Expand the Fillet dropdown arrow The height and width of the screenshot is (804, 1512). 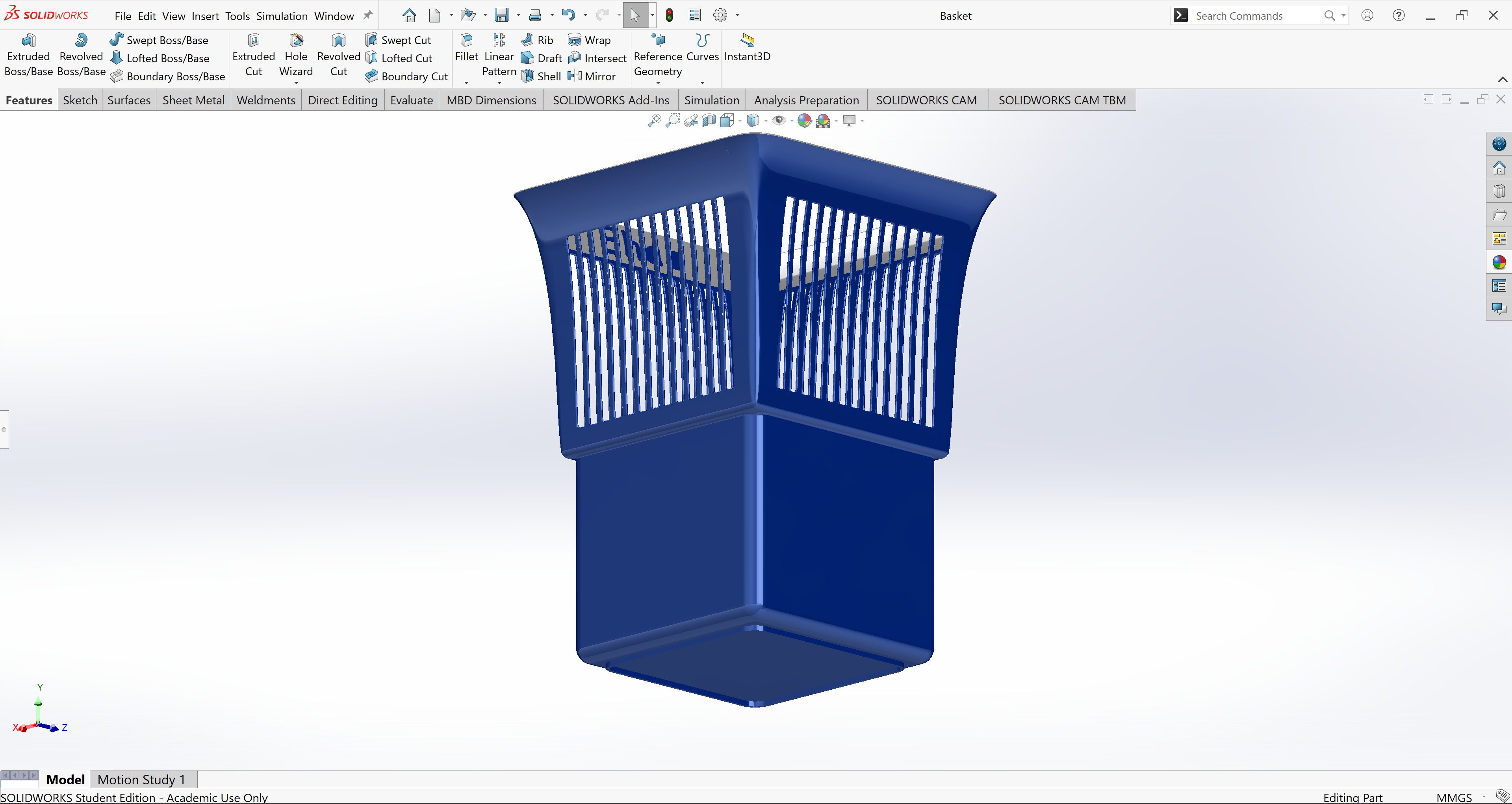click(x=466, y=83)
